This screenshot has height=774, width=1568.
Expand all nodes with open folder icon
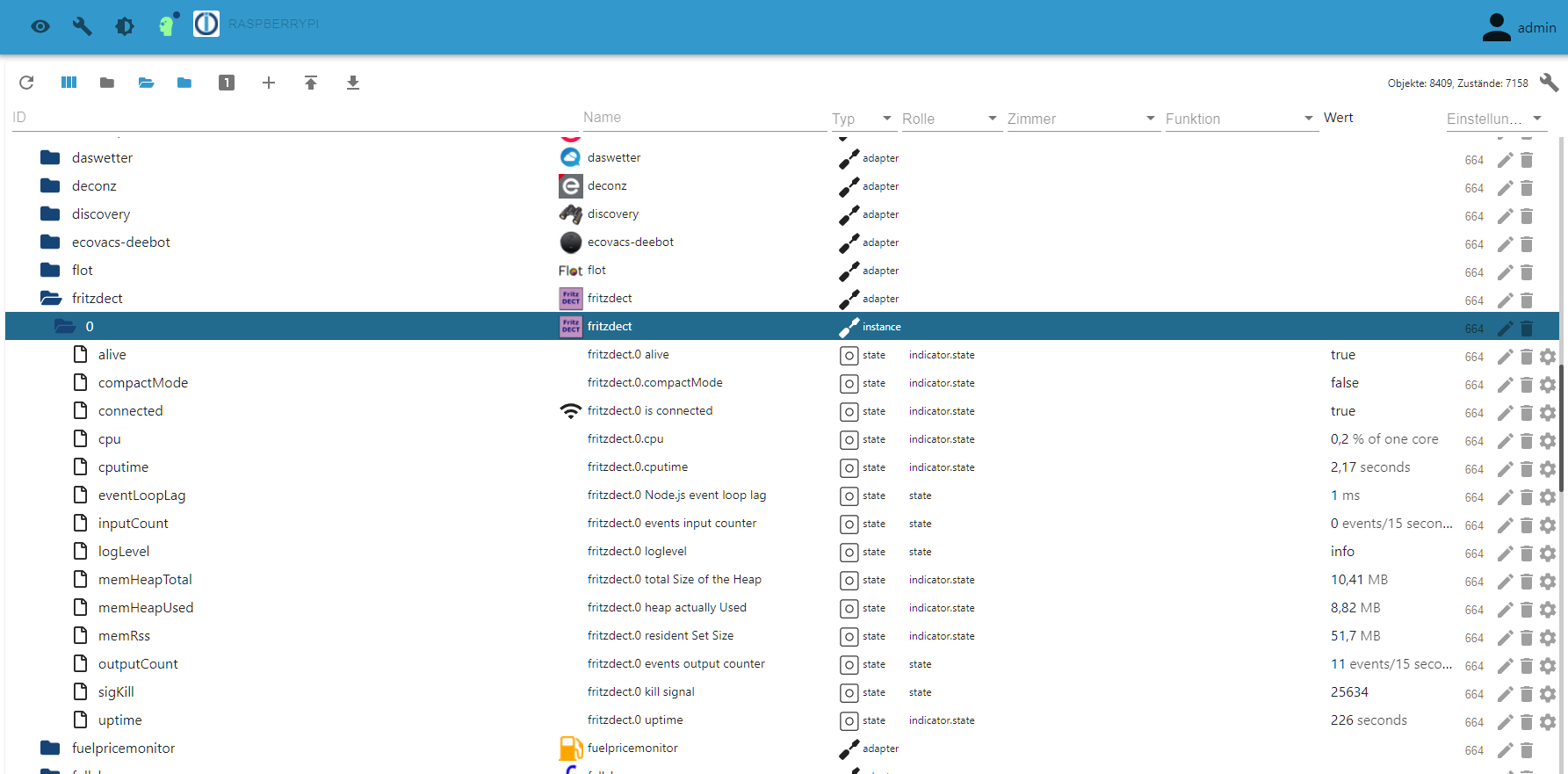pyautogui.click(x=146, y=83)
